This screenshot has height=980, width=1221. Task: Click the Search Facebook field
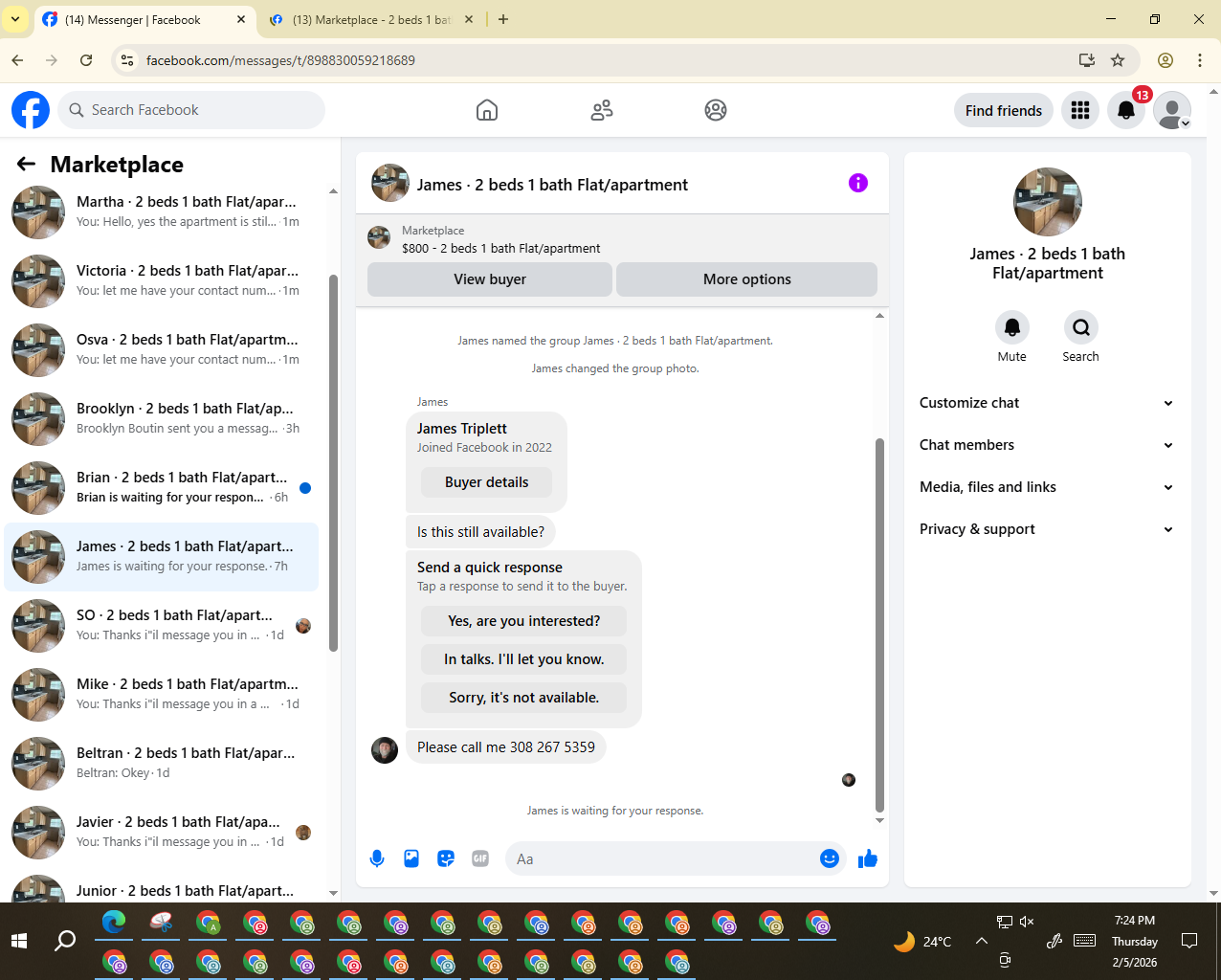point(191,110)
